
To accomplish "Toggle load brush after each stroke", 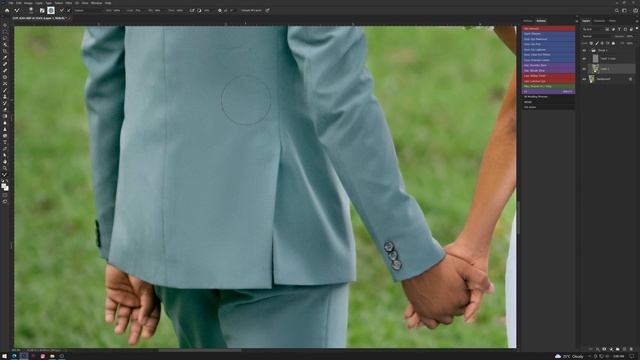I will [62, 10].
